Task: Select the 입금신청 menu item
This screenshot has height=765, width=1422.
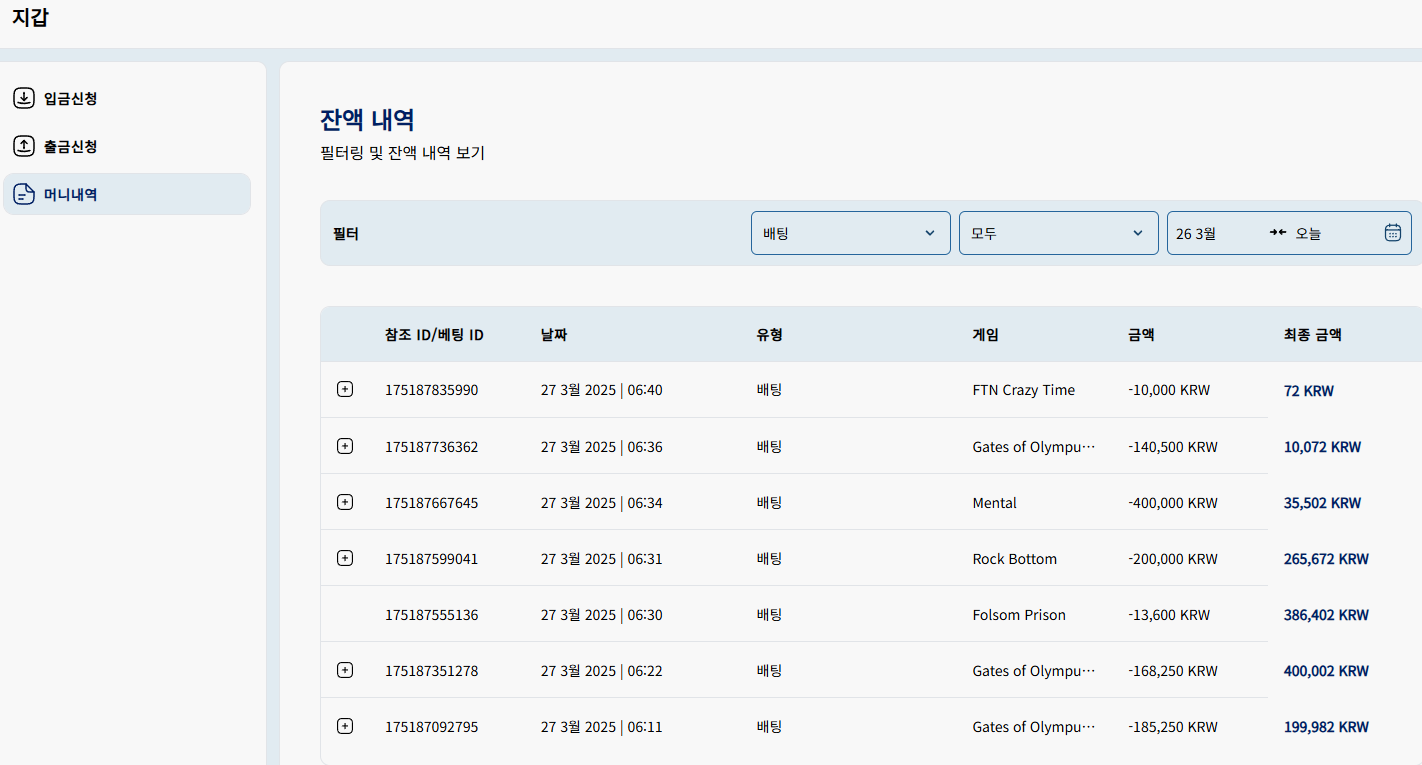Action: [127, 98]
